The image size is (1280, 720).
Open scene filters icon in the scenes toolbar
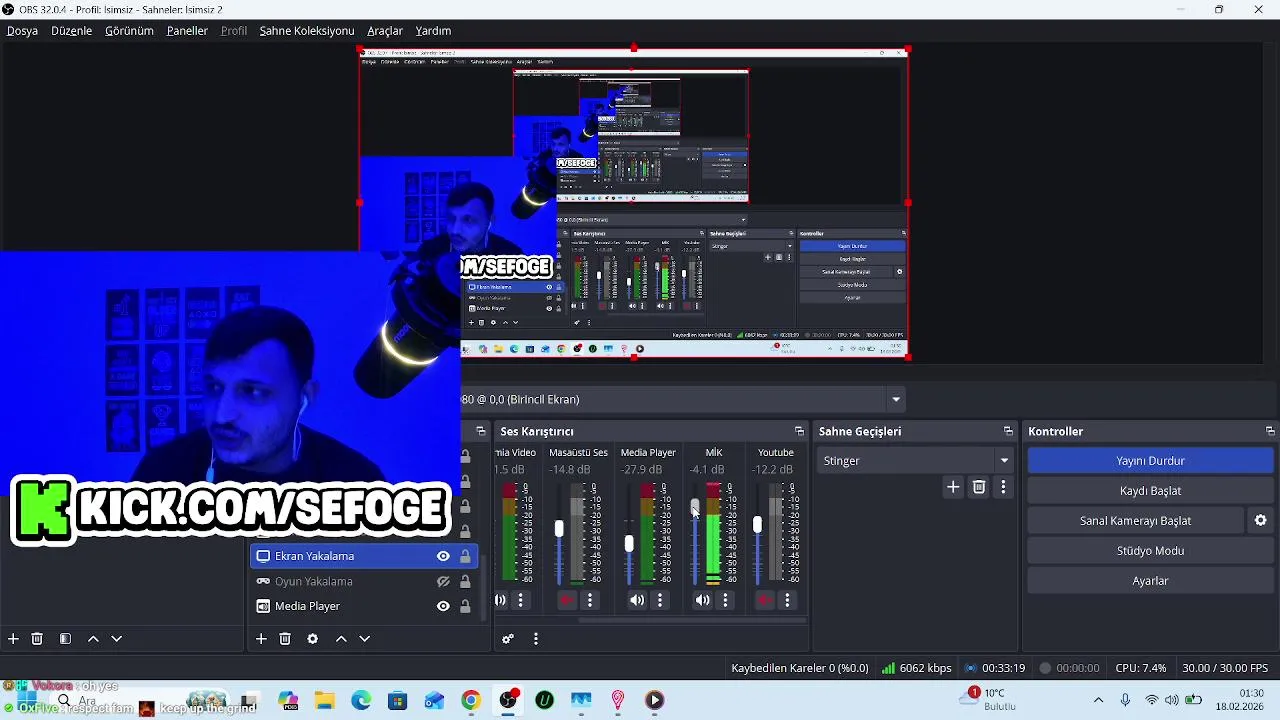[65, 639]
